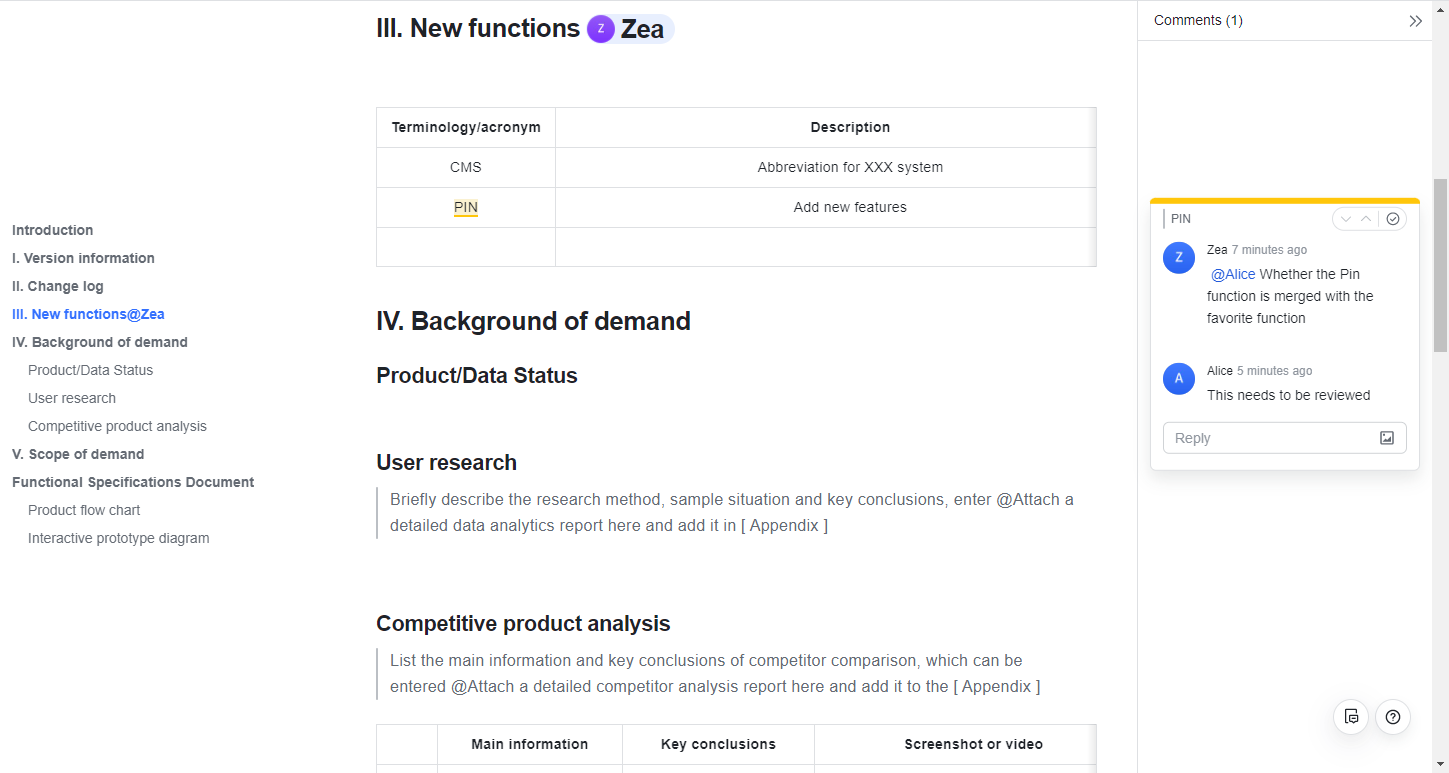
Task: Open help via the question mark icon
Action: pos(1393,717)
